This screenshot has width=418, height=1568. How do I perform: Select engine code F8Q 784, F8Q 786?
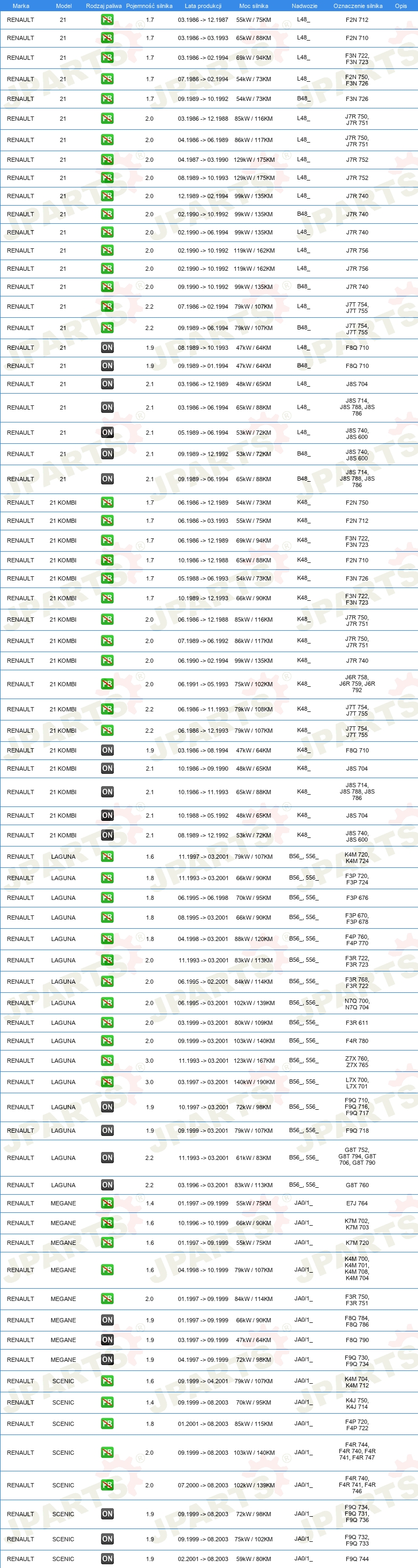click(357, 1321)
